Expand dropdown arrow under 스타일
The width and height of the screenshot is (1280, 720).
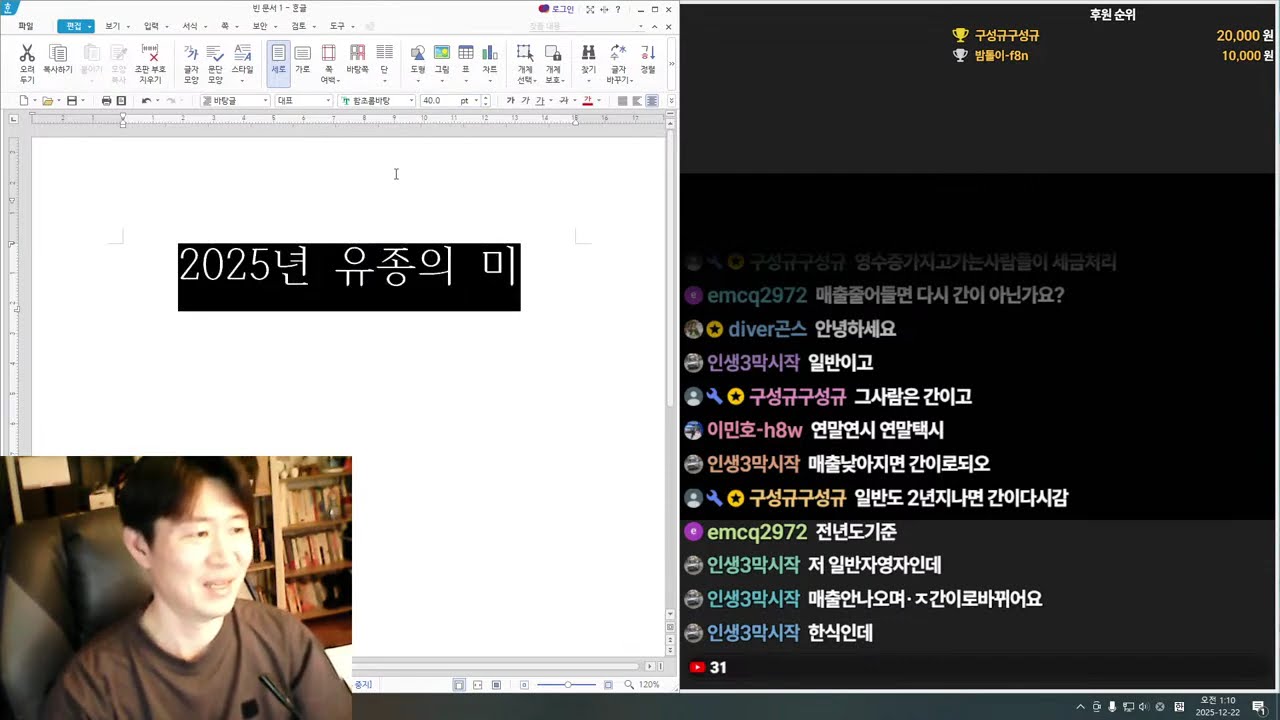(242, 80)
